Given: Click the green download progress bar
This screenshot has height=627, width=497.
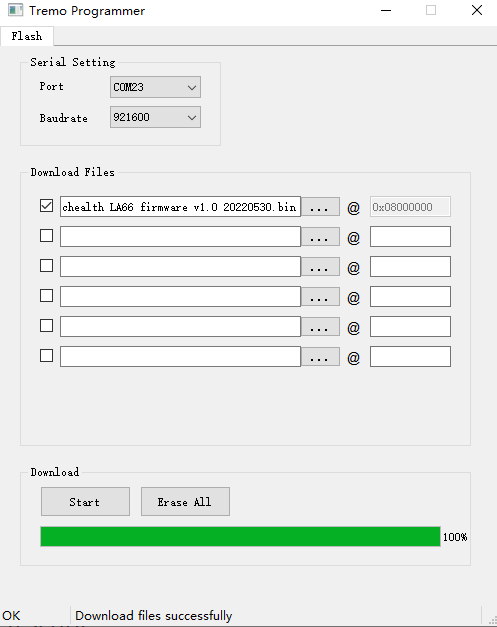Looking at the screenshot, I should point(240,536).
